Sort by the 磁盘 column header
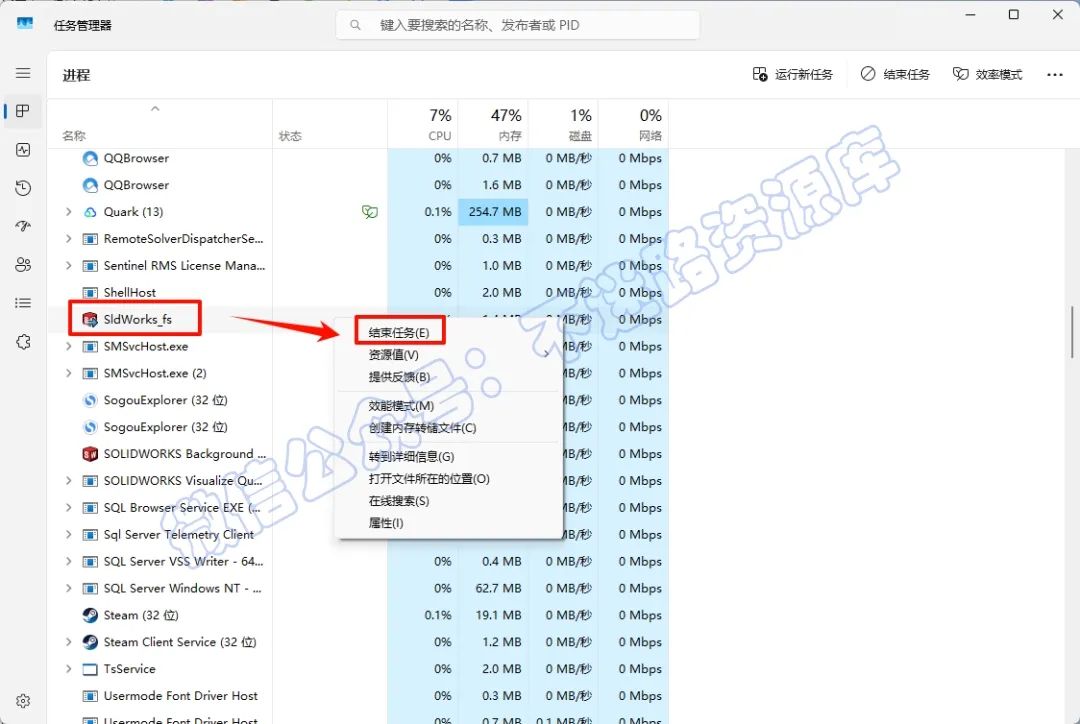Viewport: 1080px width, 724px height. (x=563, y=124)
